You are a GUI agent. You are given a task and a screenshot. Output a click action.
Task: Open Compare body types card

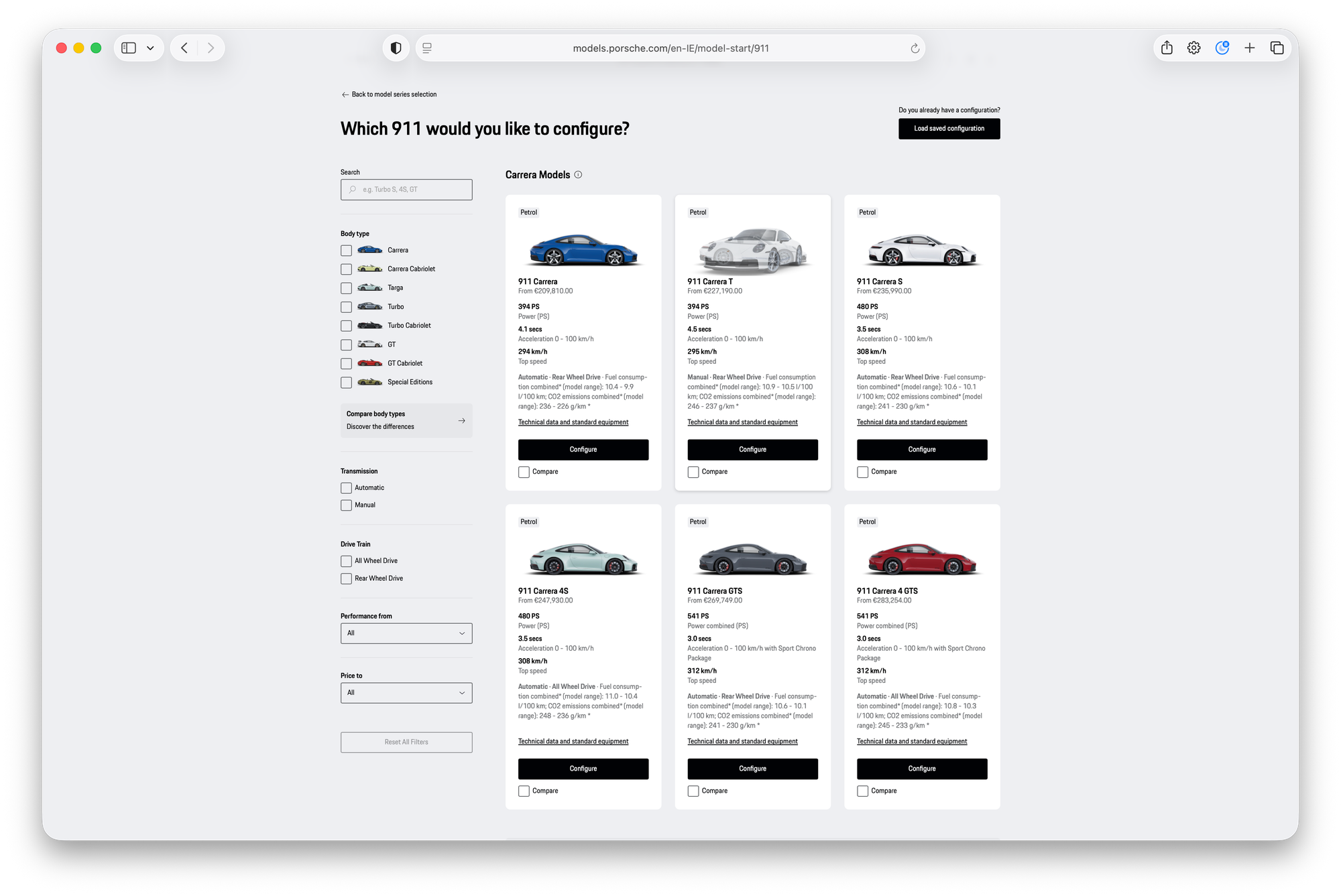pyautogui.click(x=406, y=421)
